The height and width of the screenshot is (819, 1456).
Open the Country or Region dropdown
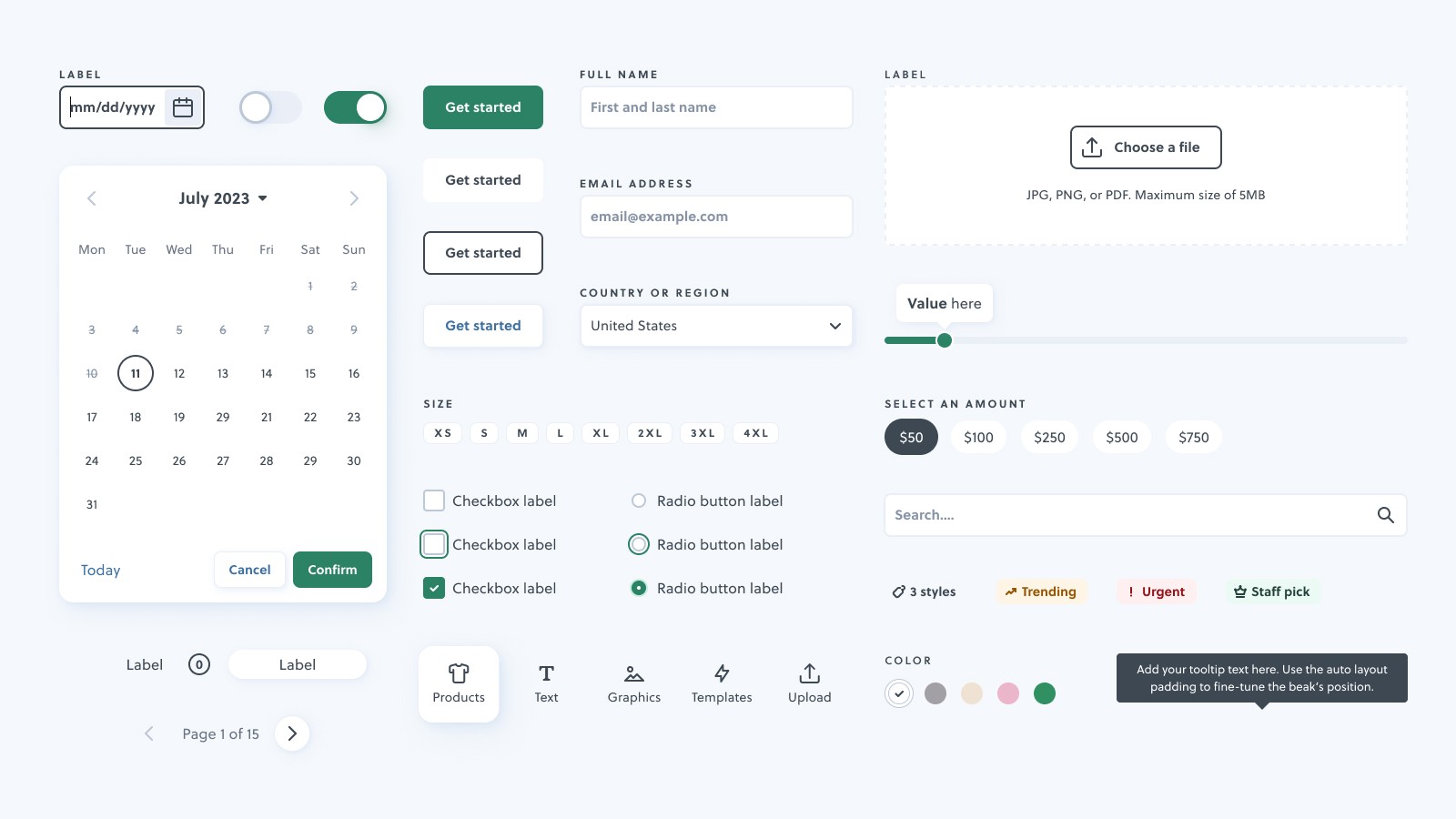pyautogui.click(x=716, y=326)
